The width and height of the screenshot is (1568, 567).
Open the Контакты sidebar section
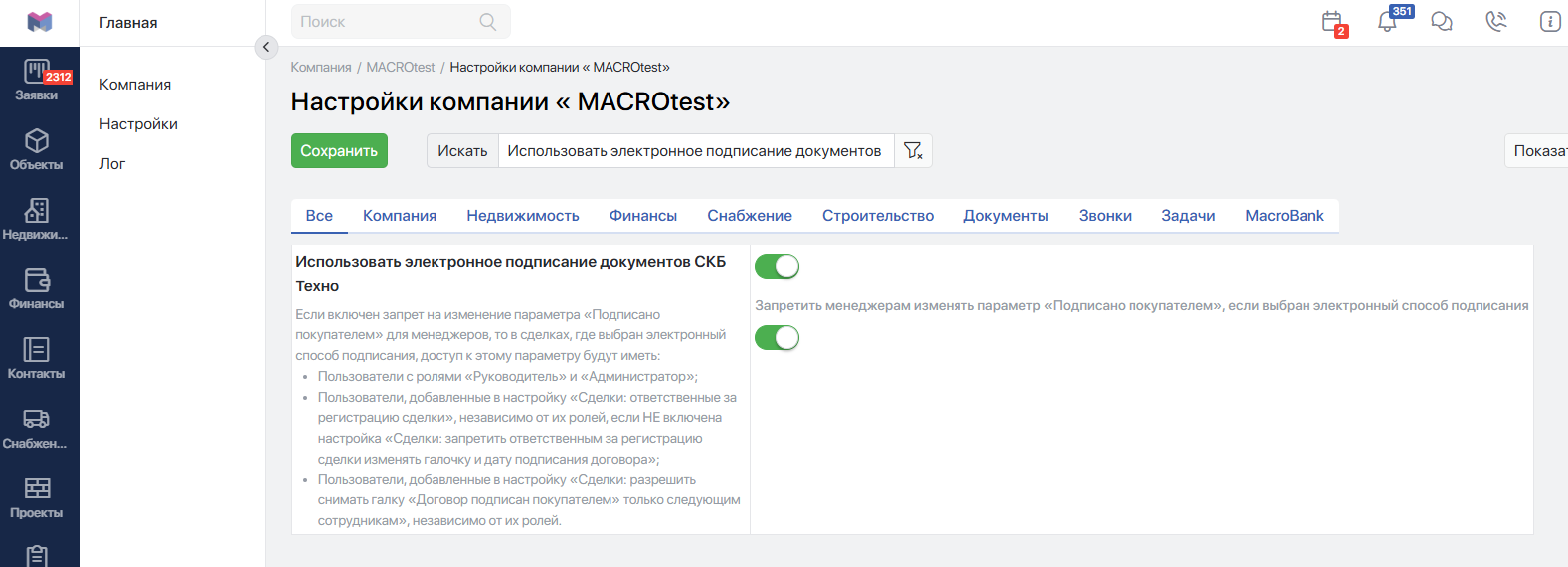coord(37,360)
